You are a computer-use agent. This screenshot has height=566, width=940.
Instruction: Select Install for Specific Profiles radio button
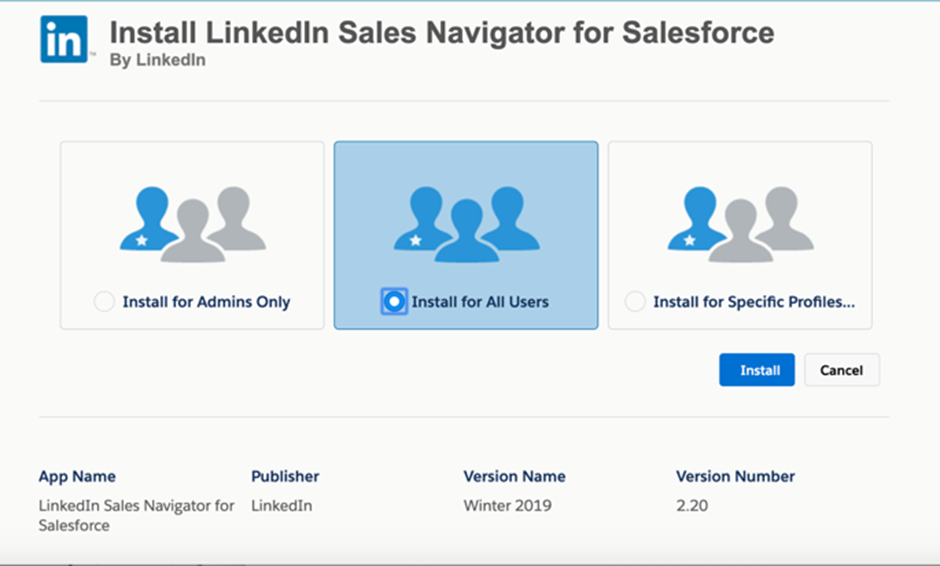tap(635, 301)
